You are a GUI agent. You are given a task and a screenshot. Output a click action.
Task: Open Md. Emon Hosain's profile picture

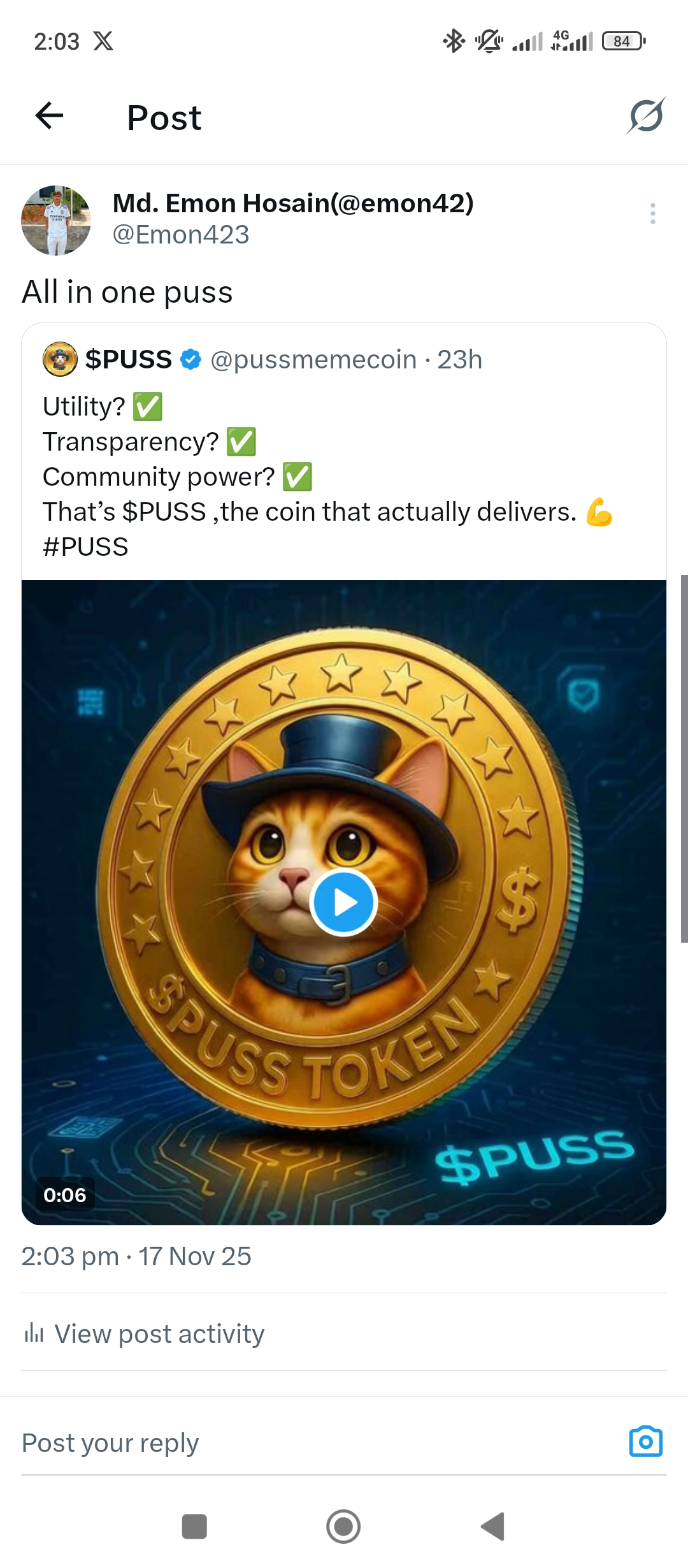pos(56,221)
